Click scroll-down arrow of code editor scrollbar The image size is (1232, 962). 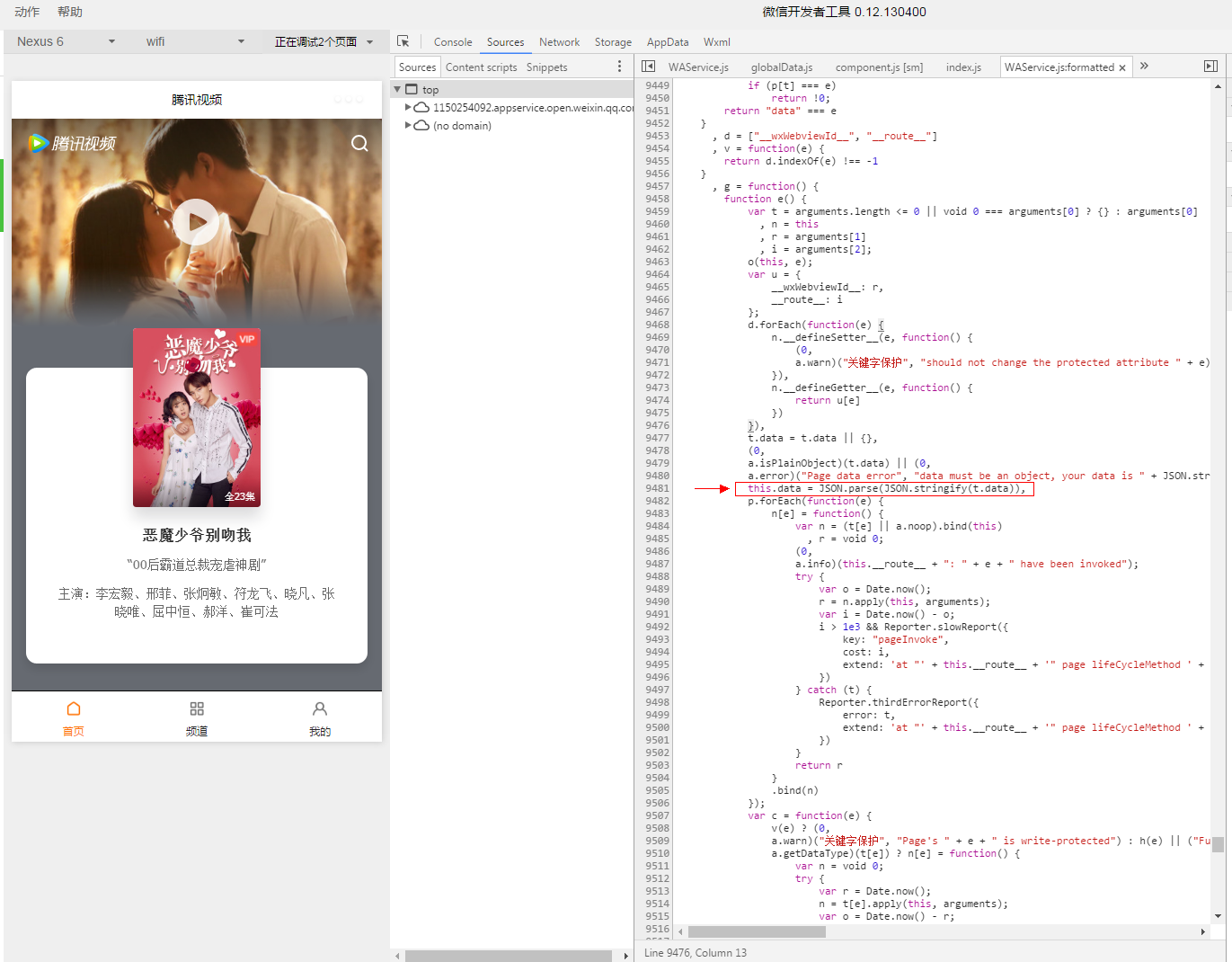(x=1218, y=916)
